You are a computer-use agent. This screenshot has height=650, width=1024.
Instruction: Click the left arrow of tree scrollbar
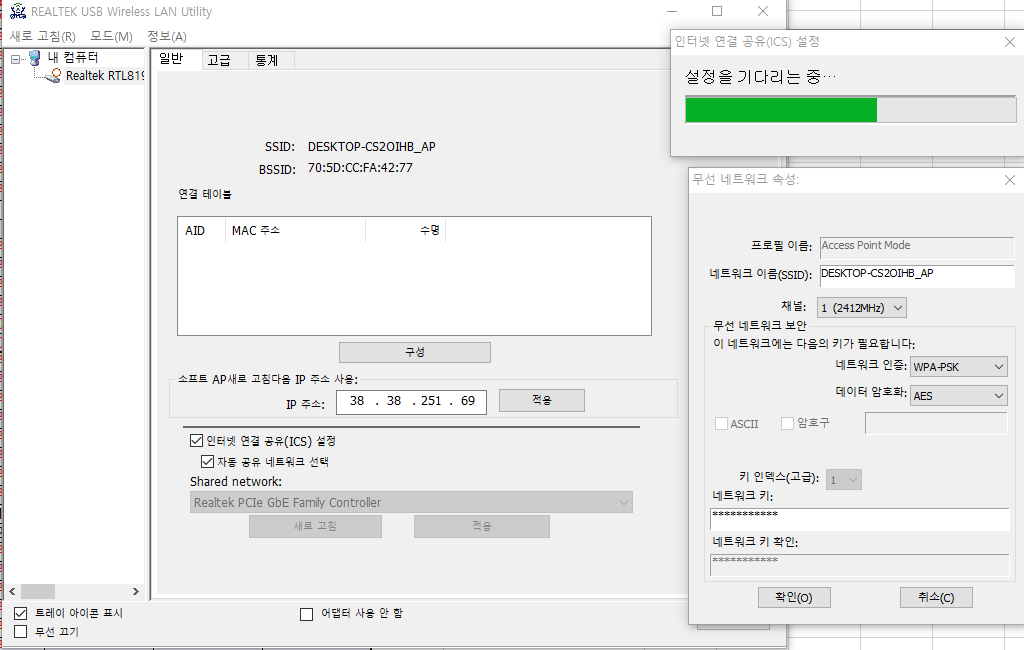12,591
